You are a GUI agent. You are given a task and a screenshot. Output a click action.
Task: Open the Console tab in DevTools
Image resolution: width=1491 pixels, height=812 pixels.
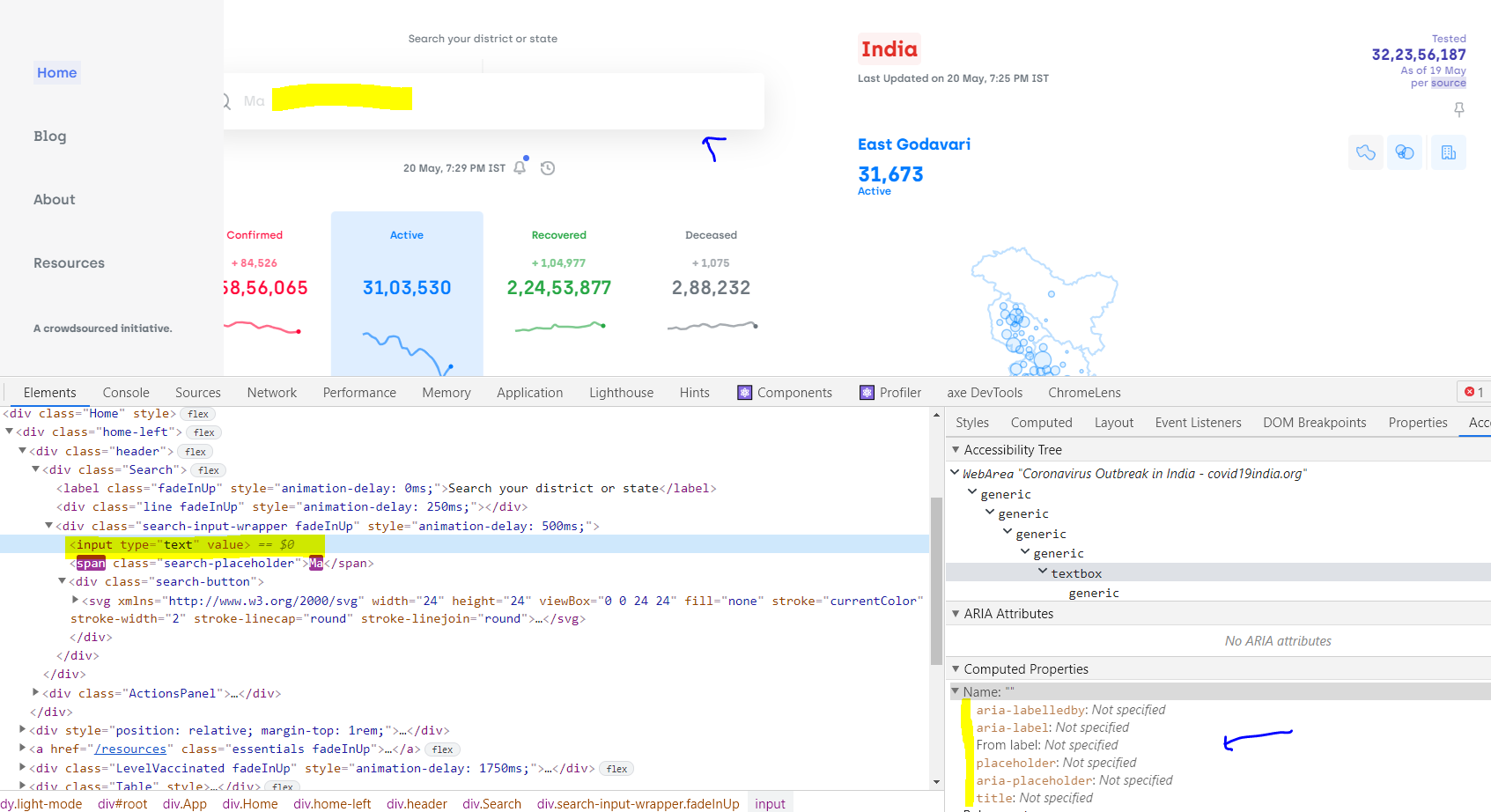[x=126, y=393]
